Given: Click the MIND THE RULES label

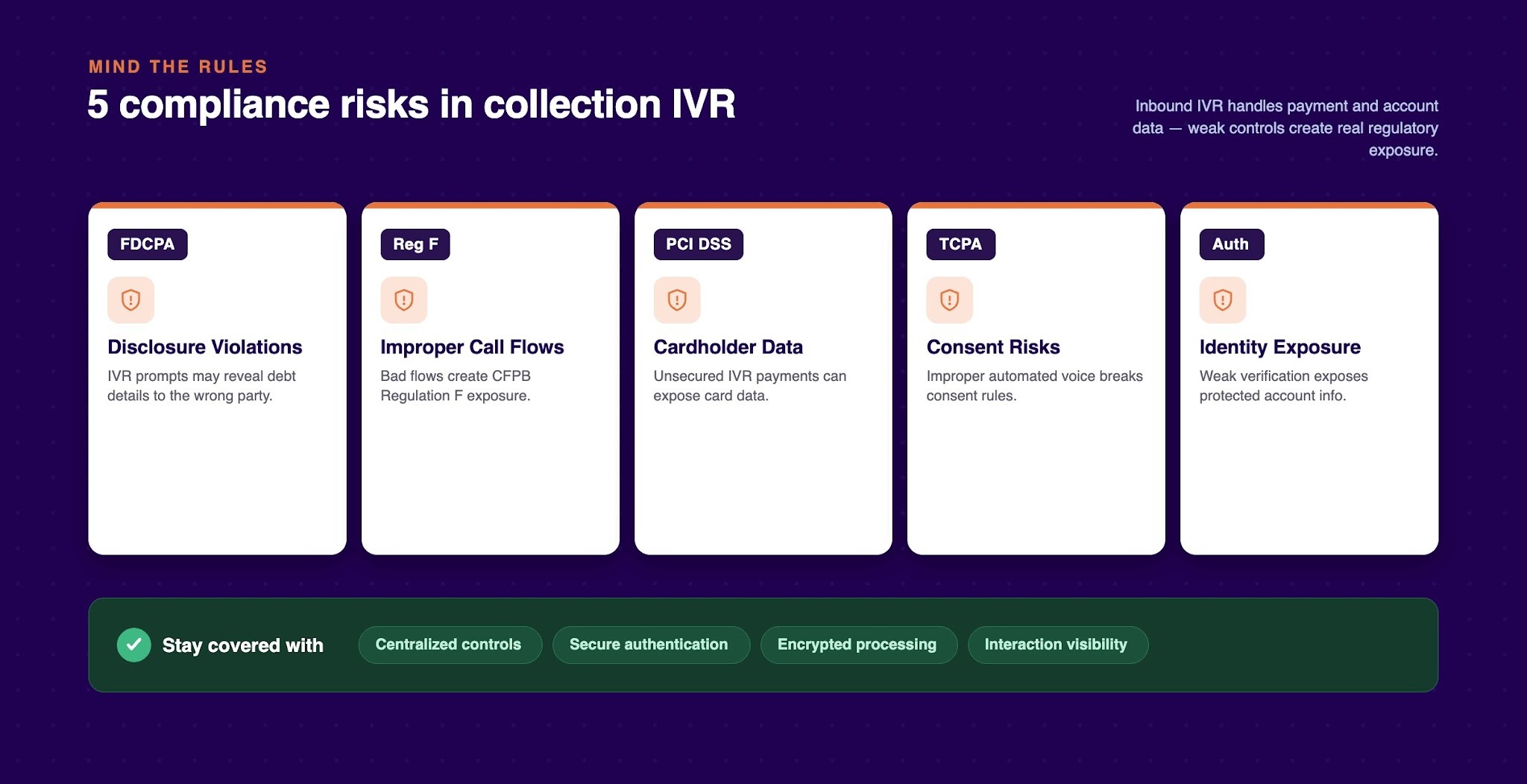Looking at the screenshot, I should (x=178, y=67).
